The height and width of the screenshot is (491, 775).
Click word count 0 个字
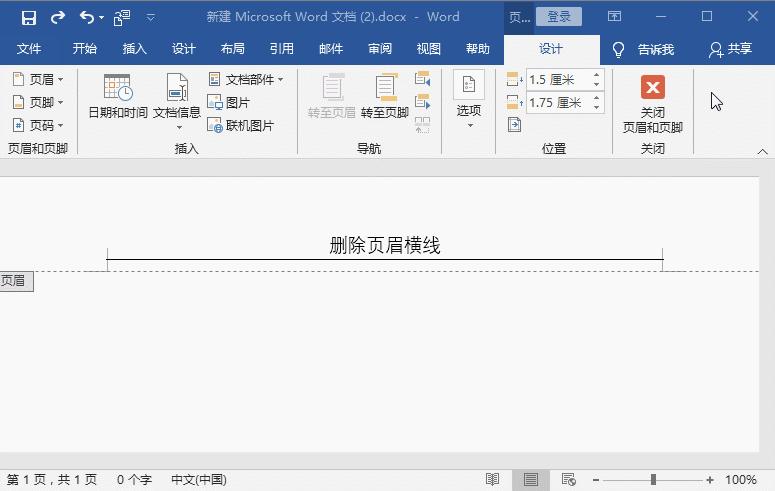coord(134,480)
